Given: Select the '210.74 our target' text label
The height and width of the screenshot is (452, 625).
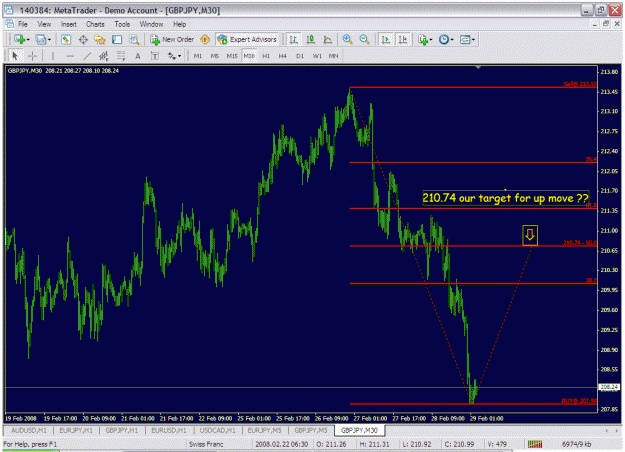Looking at the screenshot, I should 505,198.
